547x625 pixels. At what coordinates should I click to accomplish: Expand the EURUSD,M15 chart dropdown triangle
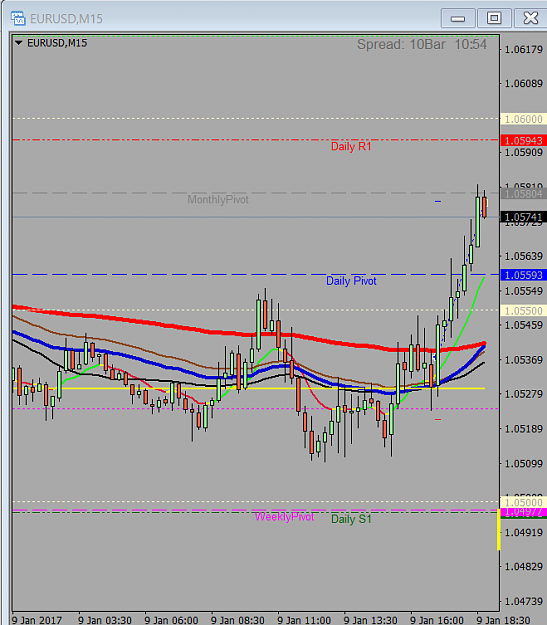coord(18,43)
